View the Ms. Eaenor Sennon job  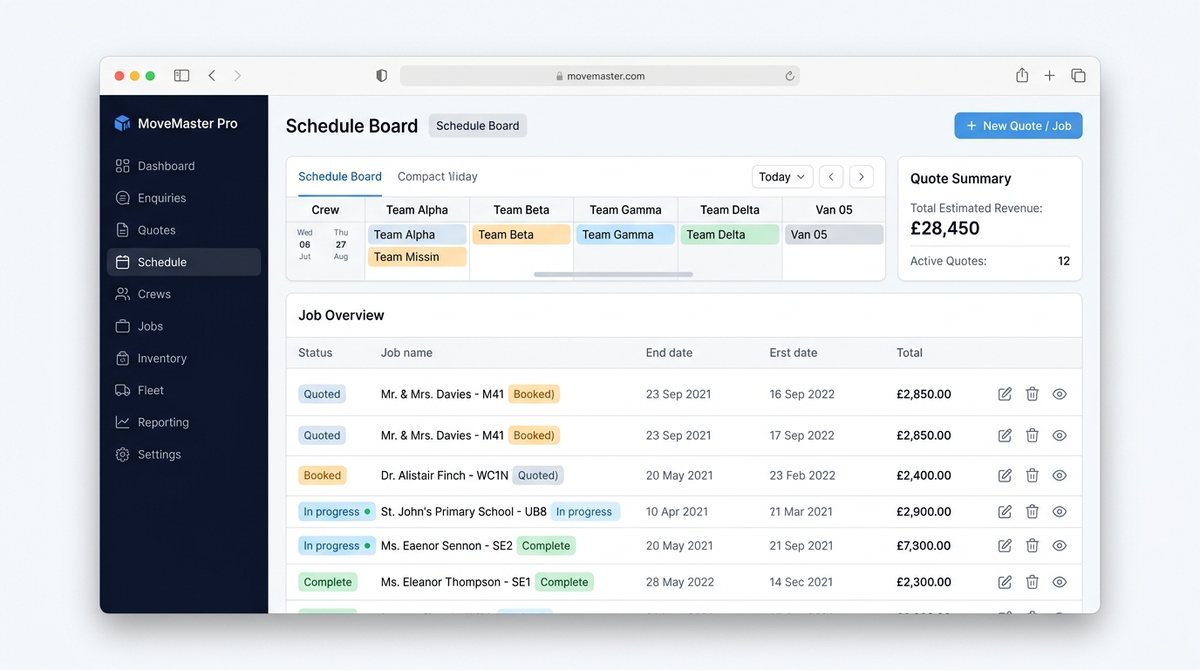(1060, 545)
